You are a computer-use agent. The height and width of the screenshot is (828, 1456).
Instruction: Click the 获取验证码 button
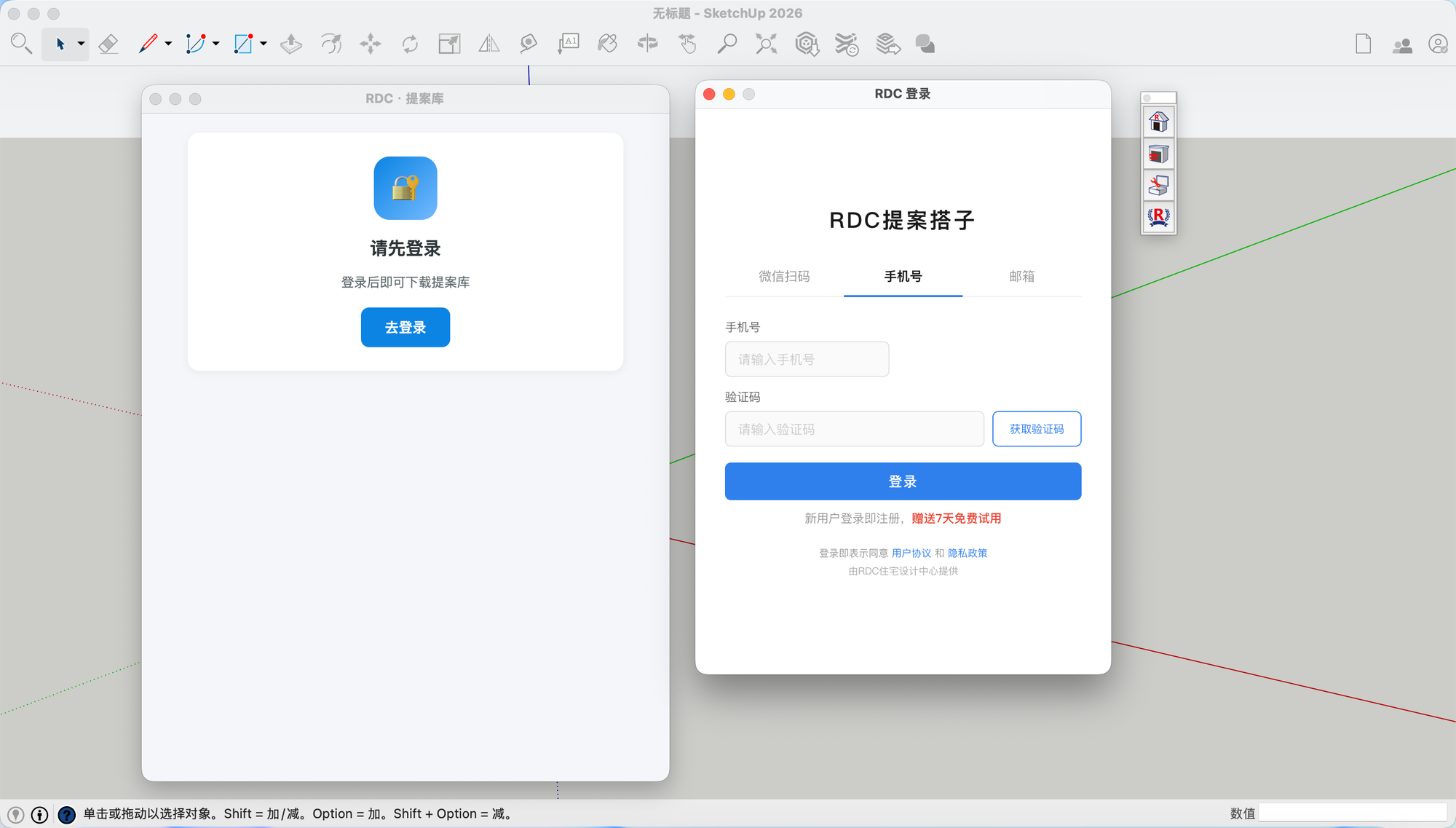(1037, 429)
